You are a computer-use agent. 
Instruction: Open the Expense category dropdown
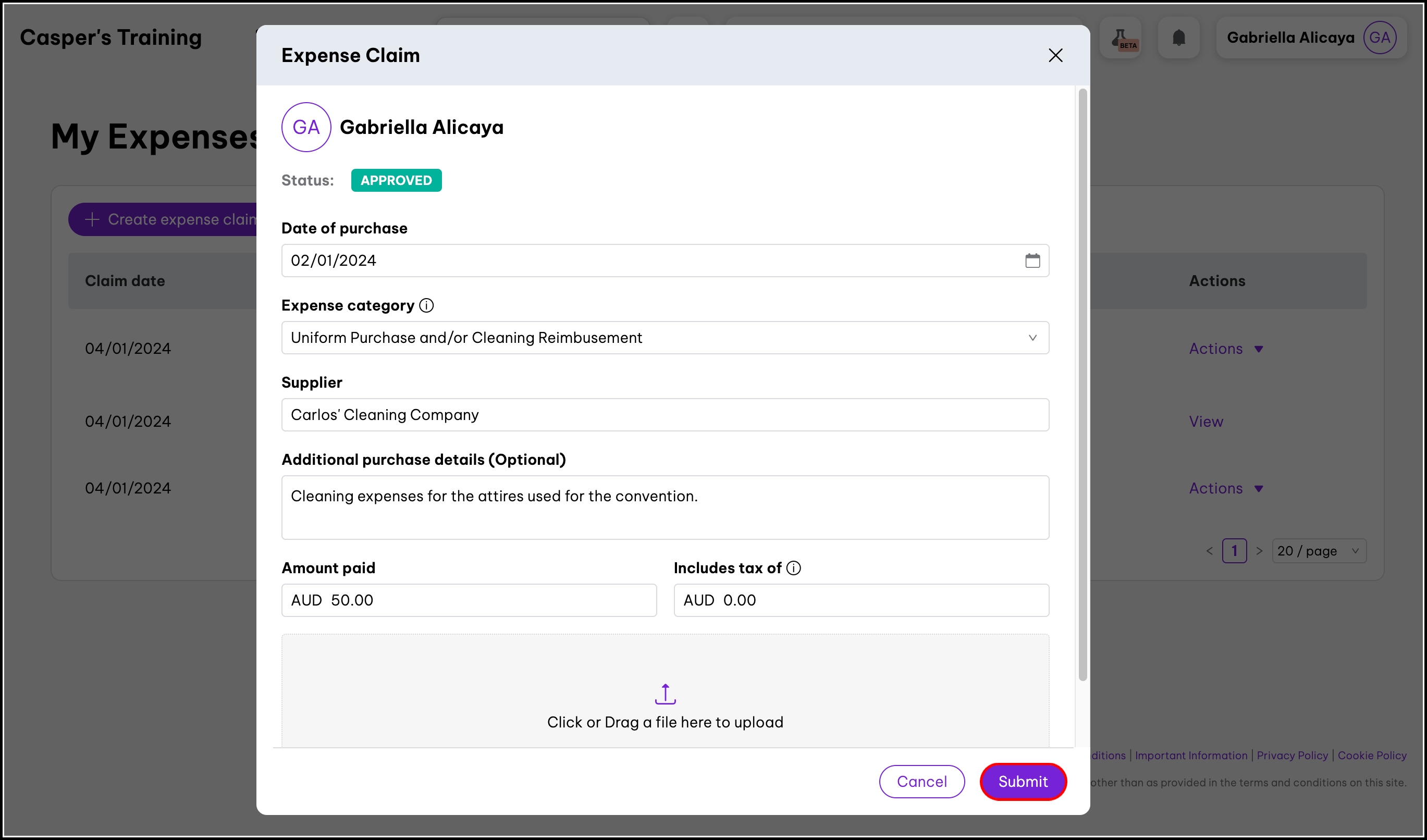tap(665, 338)
